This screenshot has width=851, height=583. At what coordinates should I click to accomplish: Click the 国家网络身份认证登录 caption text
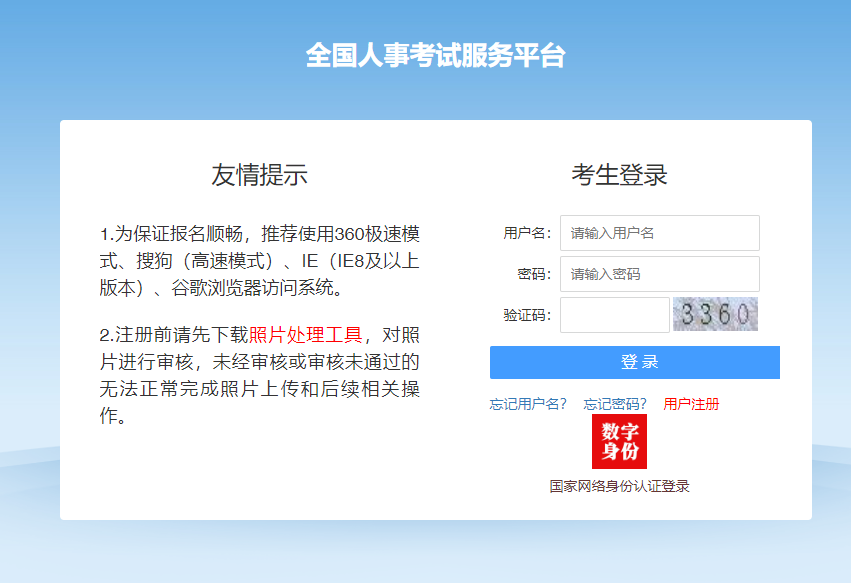[619, 486]
